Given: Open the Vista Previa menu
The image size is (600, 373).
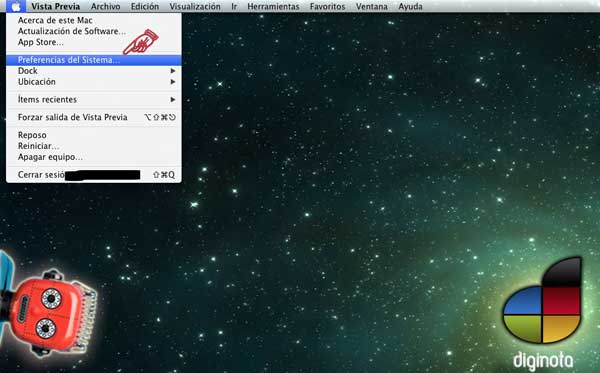Looking at the screenshot, I should click(x=55, y=7).
